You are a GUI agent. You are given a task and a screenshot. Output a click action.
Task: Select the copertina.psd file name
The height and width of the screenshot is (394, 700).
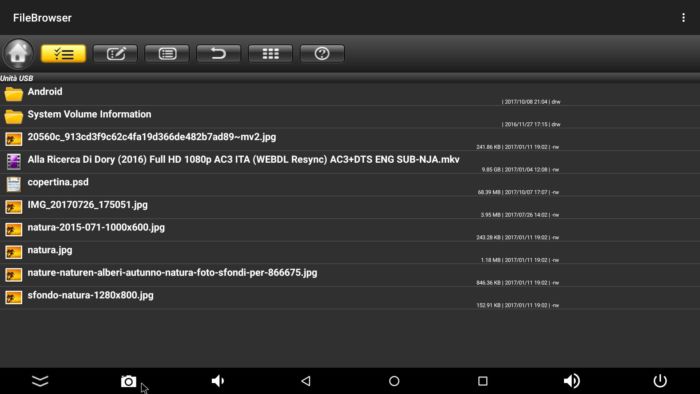58,182
